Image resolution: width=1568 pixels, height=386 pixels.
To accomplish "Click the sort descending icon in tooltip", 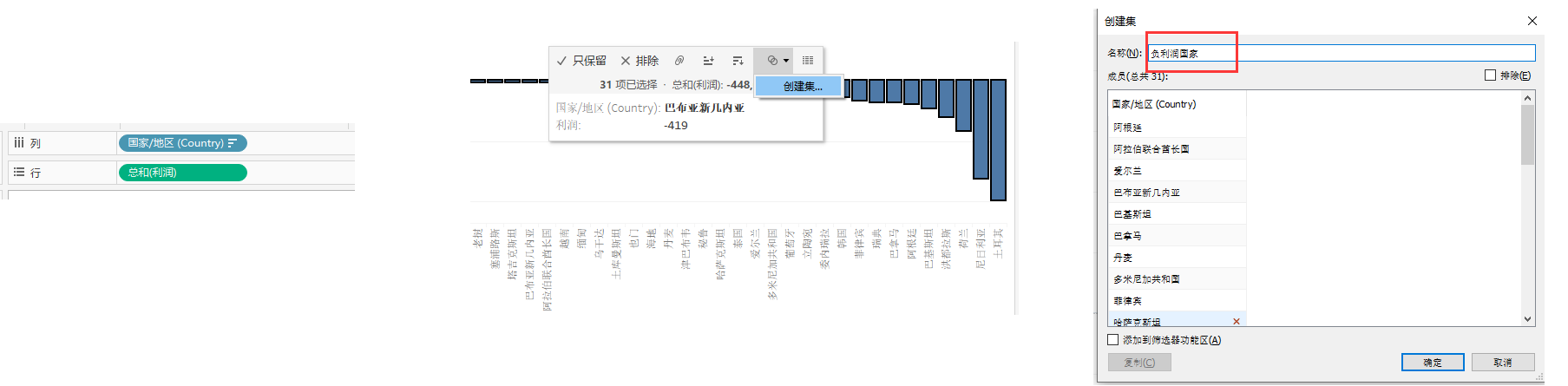I will (x=738, y=61).
